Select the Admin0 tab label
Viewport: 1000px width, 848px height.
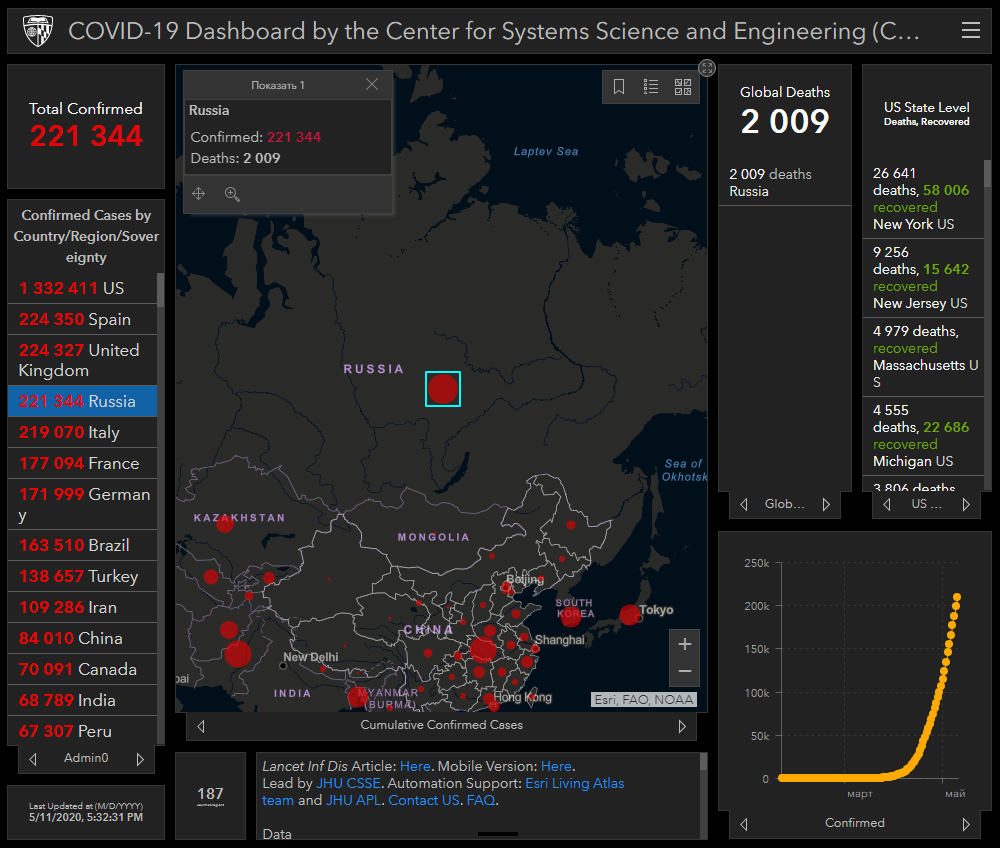[86, 757]
